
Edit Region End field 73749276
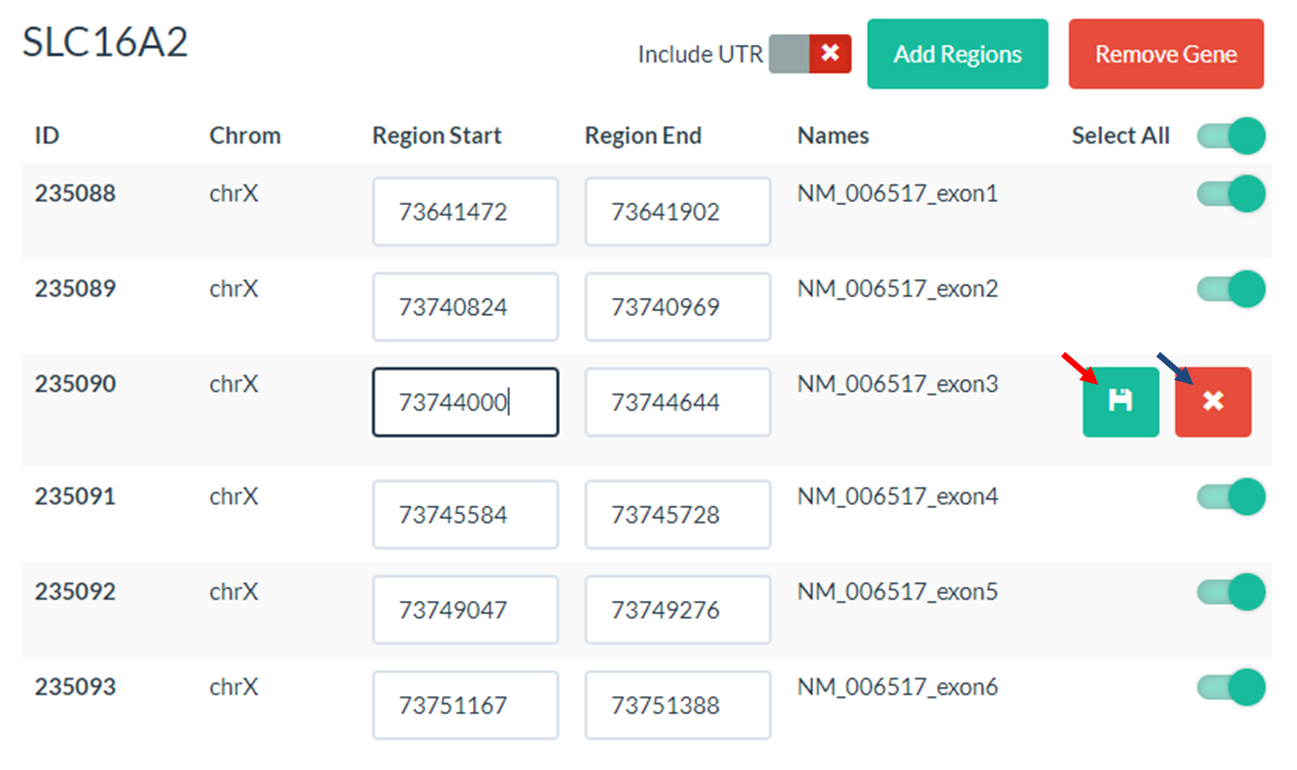(678, 609)
